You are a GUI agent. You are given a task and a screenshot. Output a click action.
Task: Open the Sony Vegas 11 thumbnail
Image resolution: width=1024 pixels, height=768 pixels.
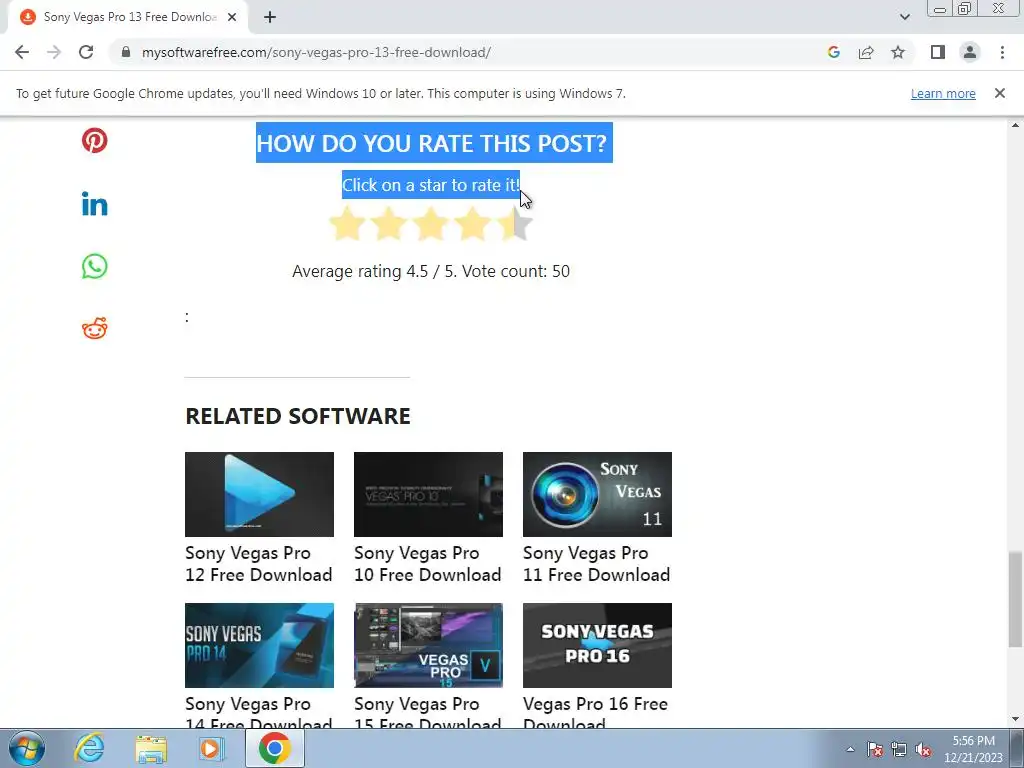[x=598, y=494]
